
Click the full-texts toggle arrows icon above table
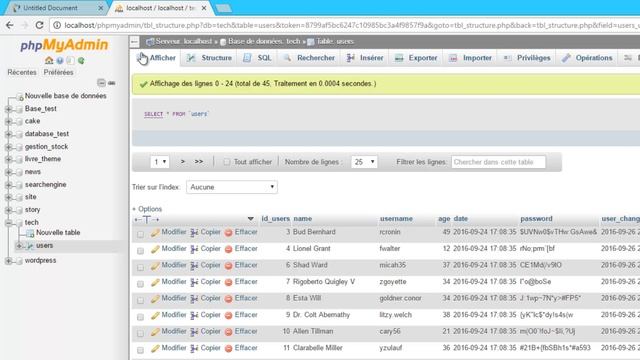[x=147, y=220]
